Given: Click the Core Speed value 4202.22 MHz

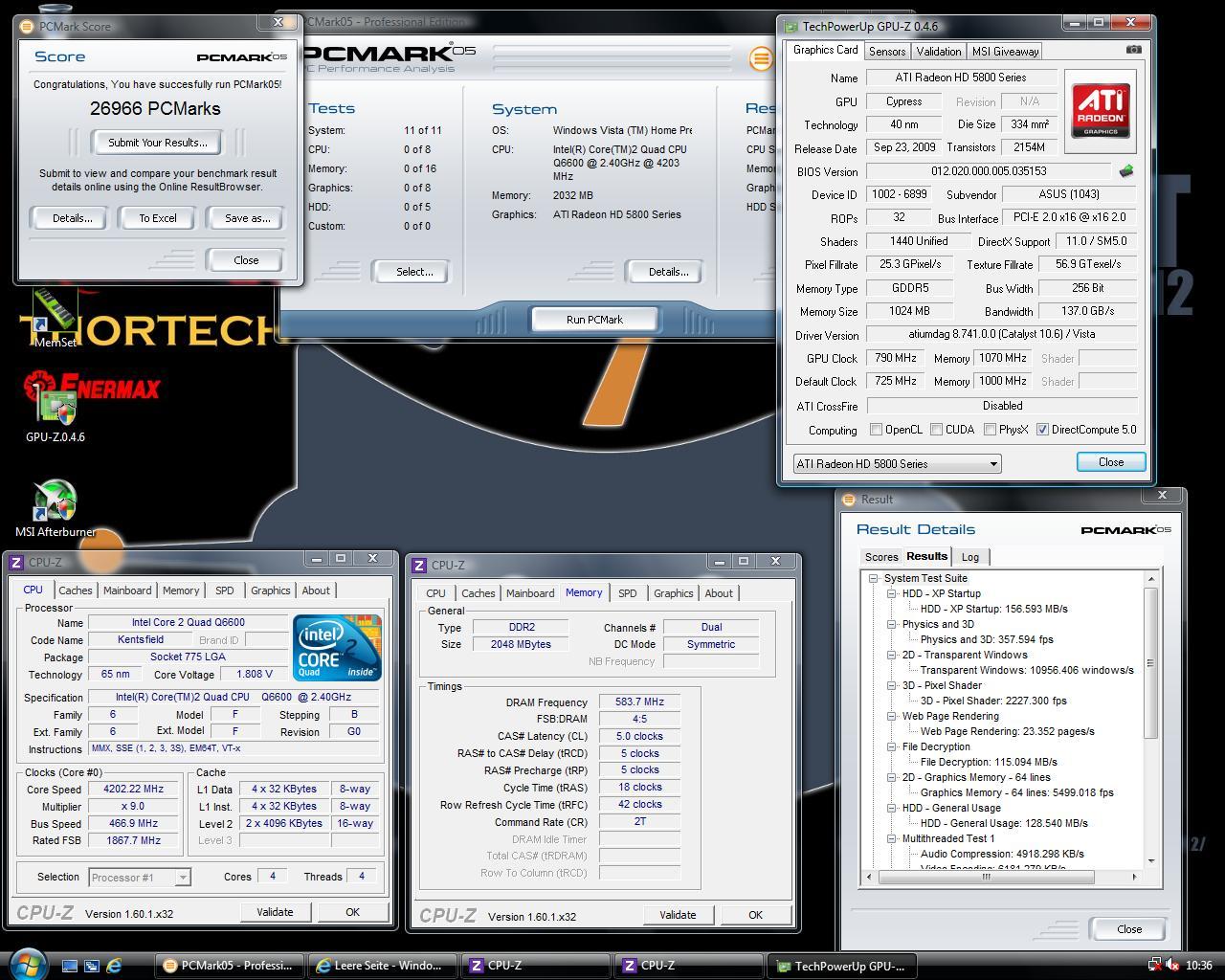Looking at the screenshot, I should point(133,790).
